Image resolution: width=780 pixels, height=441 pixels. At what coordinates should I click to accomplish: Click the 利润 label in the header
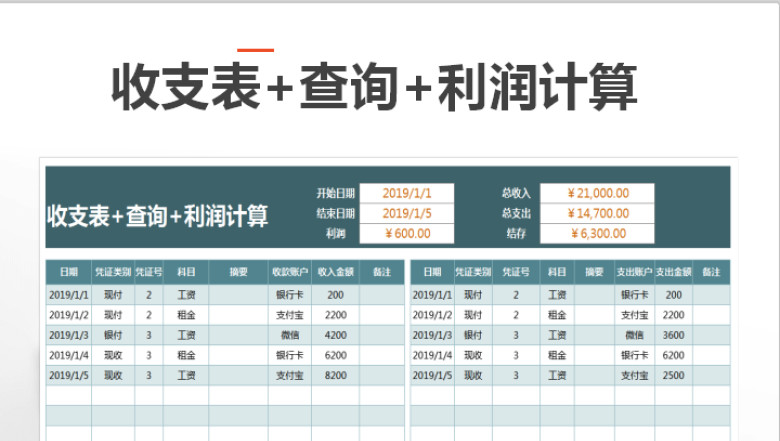pos(336,234)
